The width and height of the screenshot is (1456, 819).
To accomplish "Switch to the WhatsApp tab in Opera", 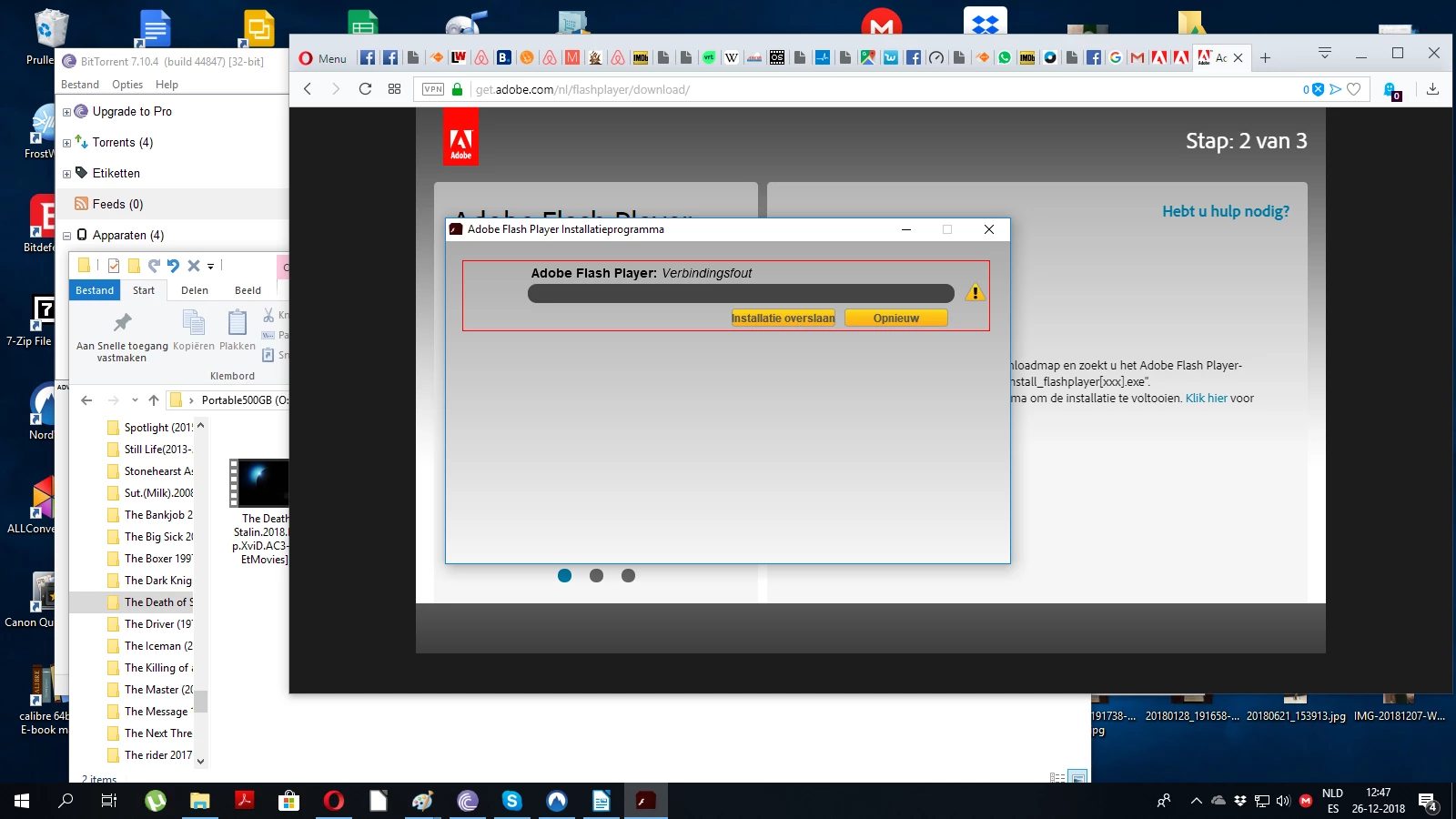I will click(x=1005, y=57).
